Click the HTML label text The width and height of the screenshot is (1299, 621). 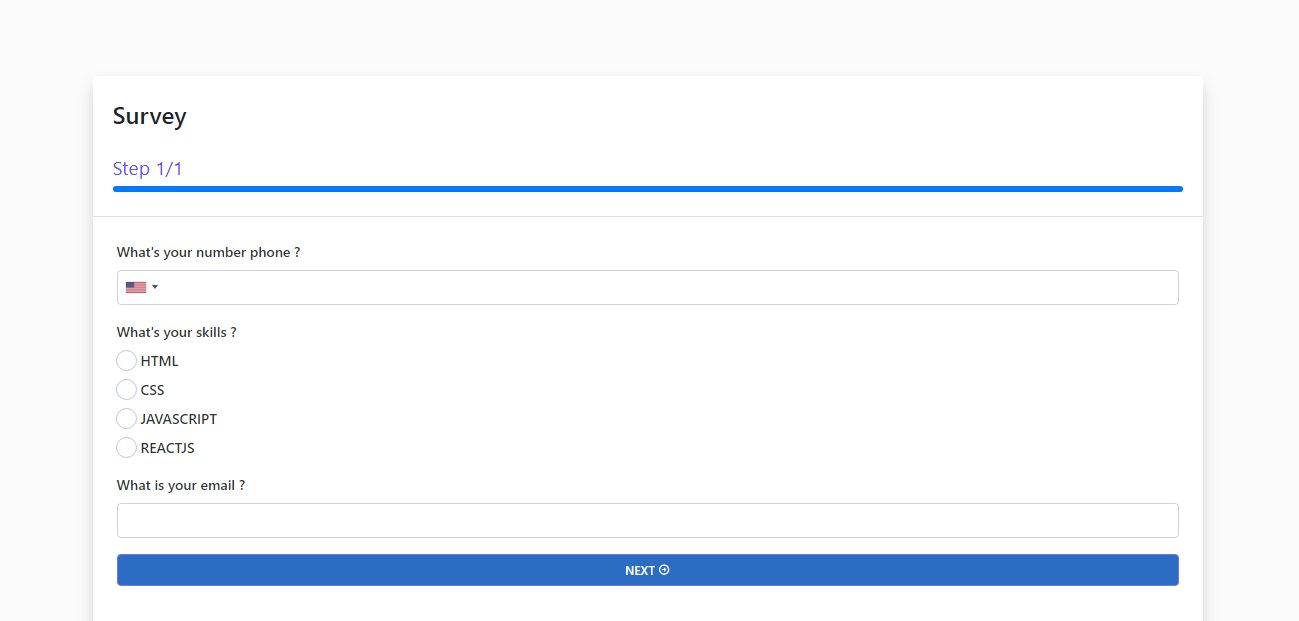pyautogui.click(x=160, y=361)
